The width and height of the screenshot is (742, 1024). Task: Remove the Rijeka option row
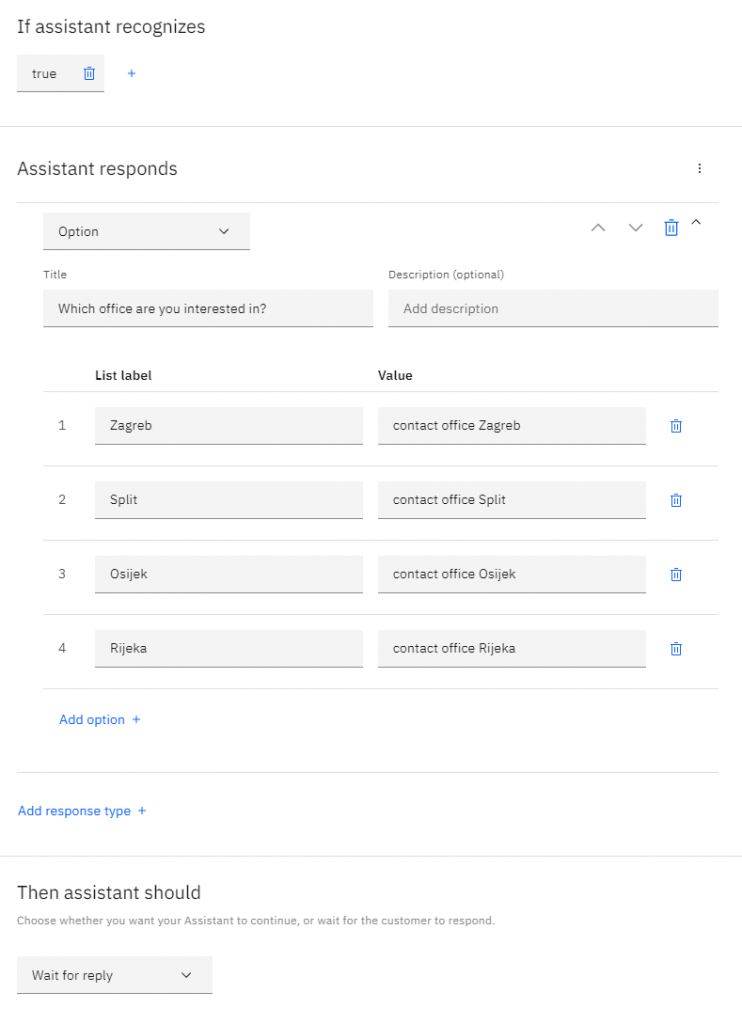click(x=676, y=648)
